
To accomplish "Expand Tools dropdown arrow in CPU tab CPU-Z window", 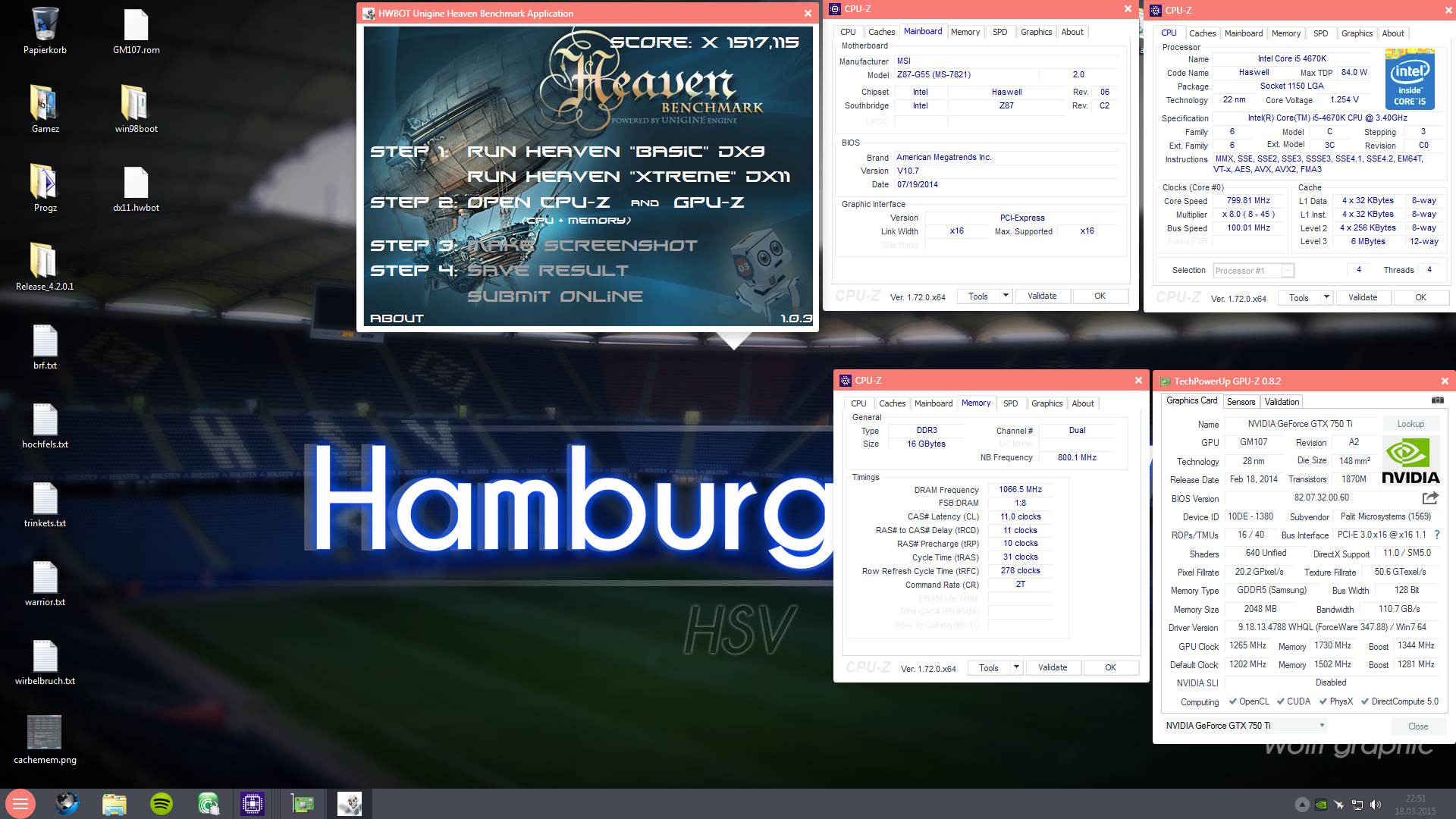I will click(1326, 297).
